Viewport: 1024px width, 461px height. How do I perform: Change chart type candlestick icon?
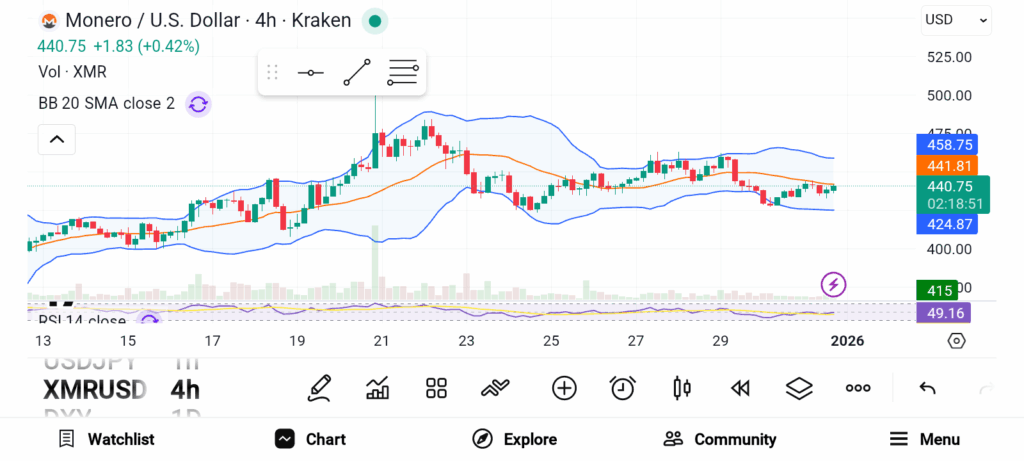tap(682, 388)
